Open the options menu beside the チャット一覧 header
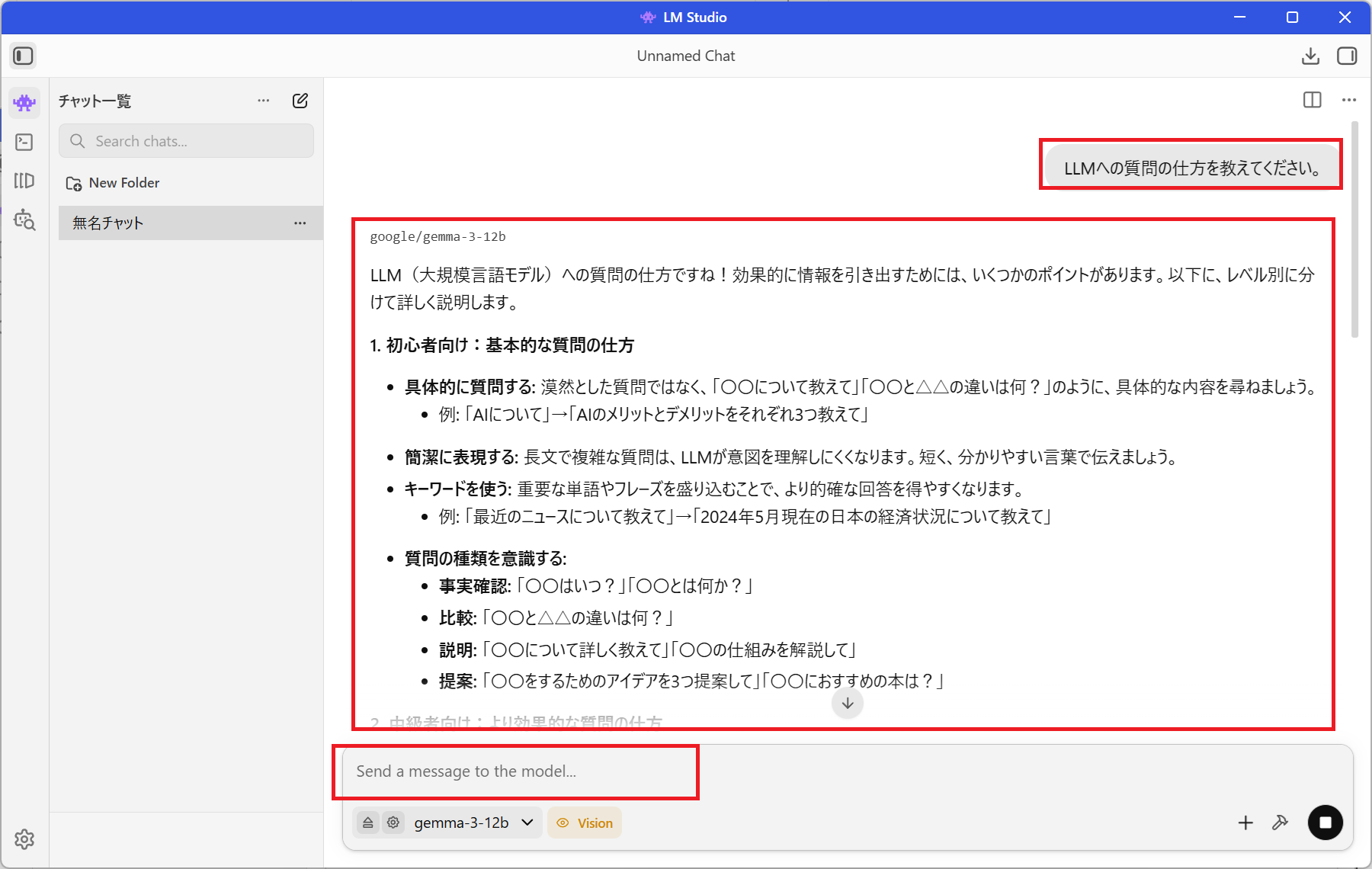Image resolution: width=1372 pixels, height=869 pixels. (264, 101)
